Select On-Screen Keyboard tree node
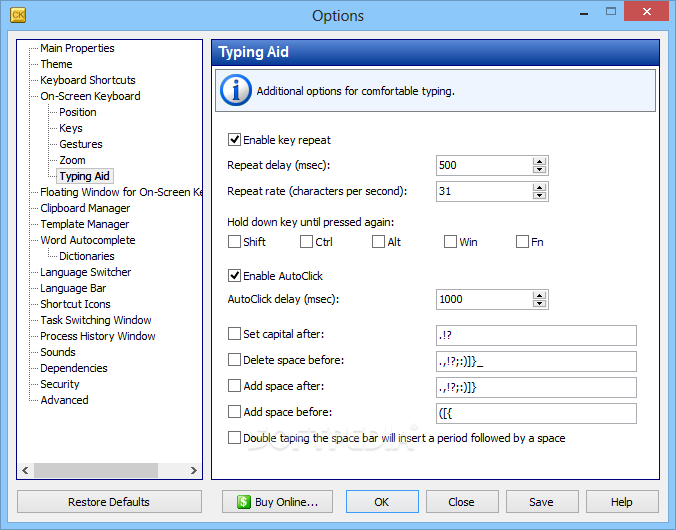 [x=91, y=96]
